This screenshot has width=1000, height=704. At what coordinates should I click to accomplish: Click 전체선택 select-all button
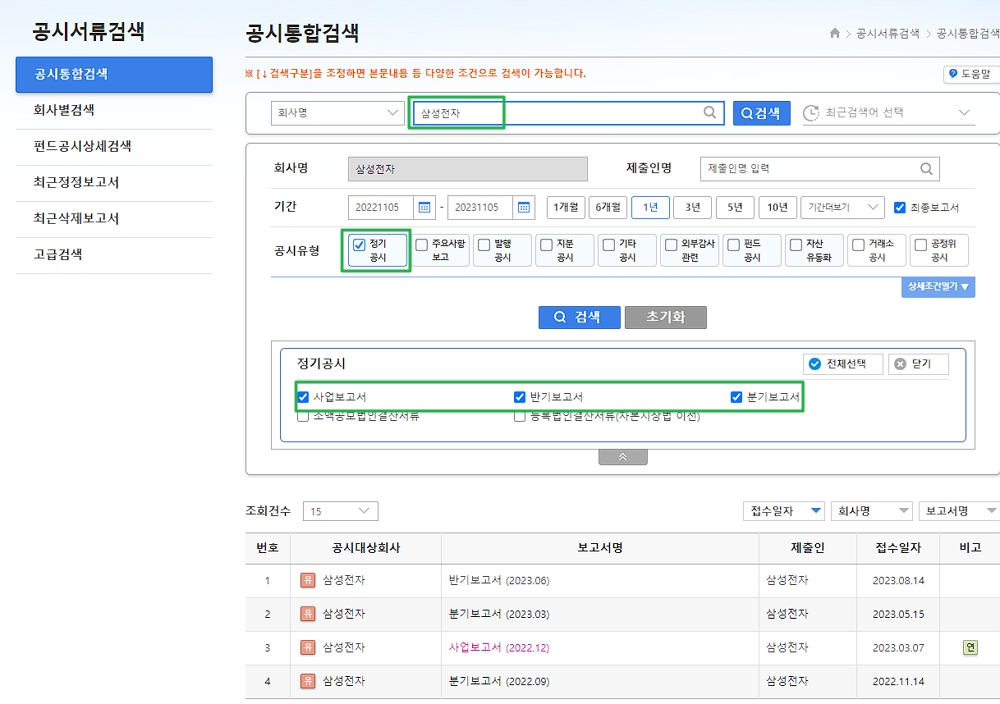tap(842, 364)
